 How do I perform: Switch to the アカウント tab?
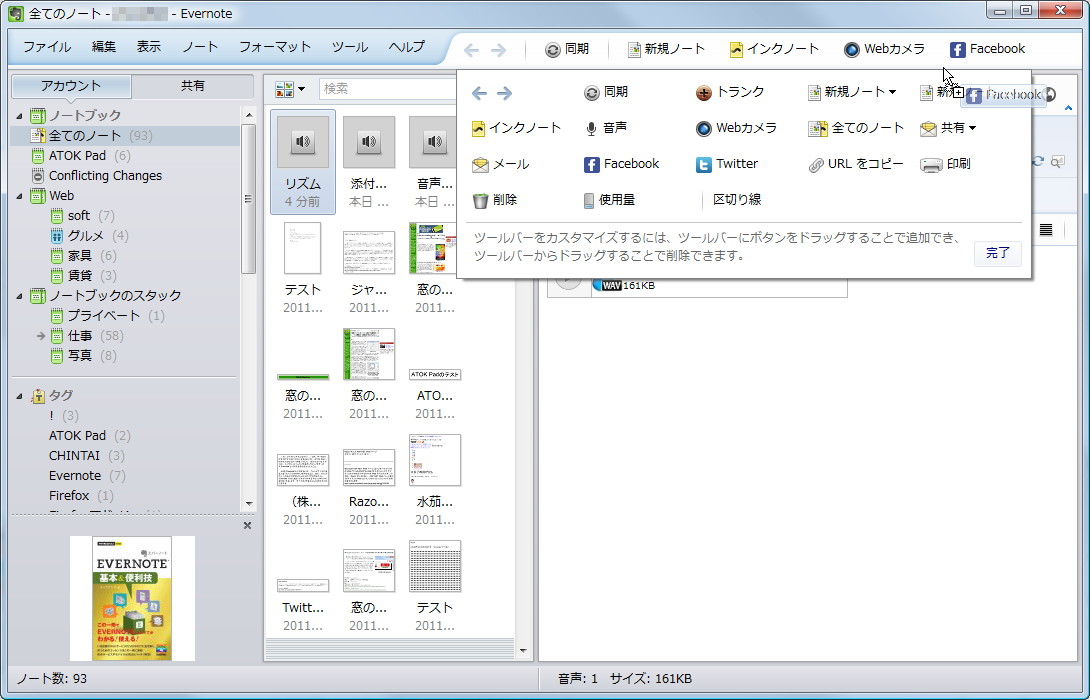pos(71,86)
